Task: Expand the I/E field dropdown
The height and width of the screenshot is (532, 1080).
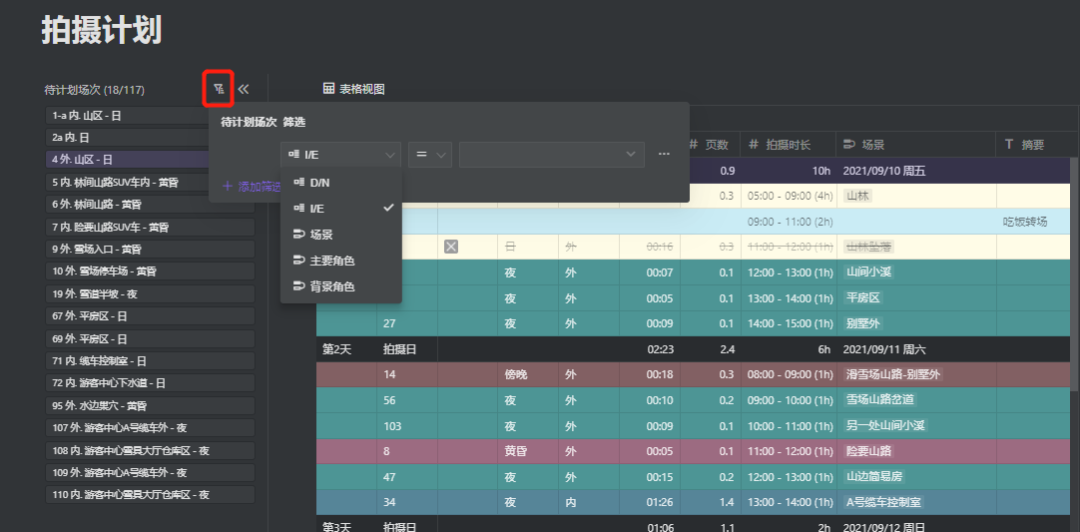Action: pos(341,154)
